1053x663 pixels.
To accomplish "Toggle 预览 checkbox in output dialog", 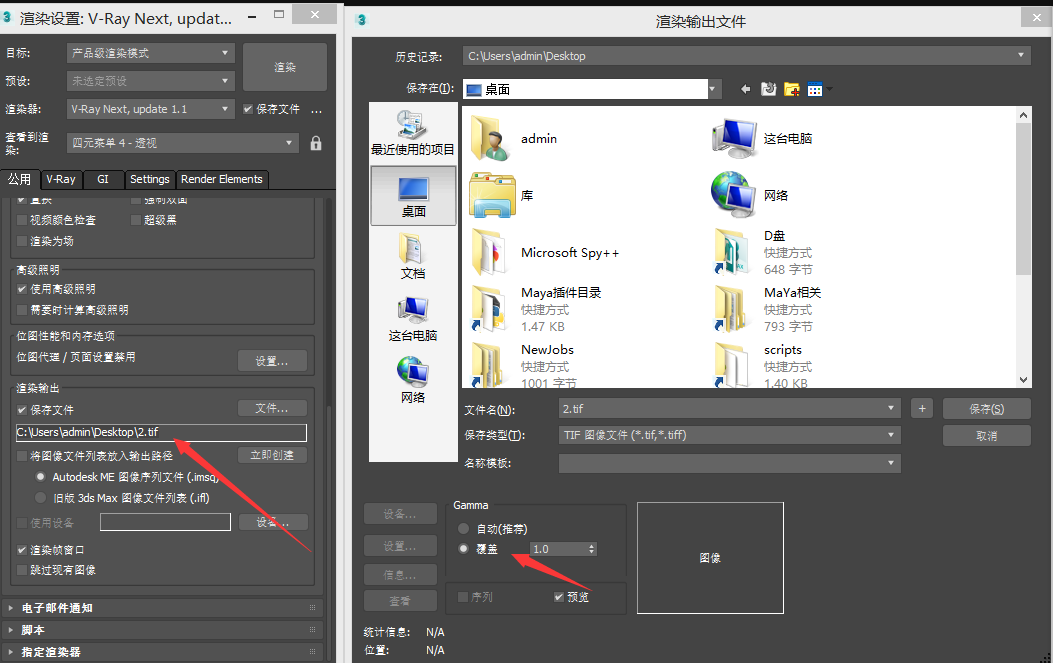I will (x=559, y=597).
